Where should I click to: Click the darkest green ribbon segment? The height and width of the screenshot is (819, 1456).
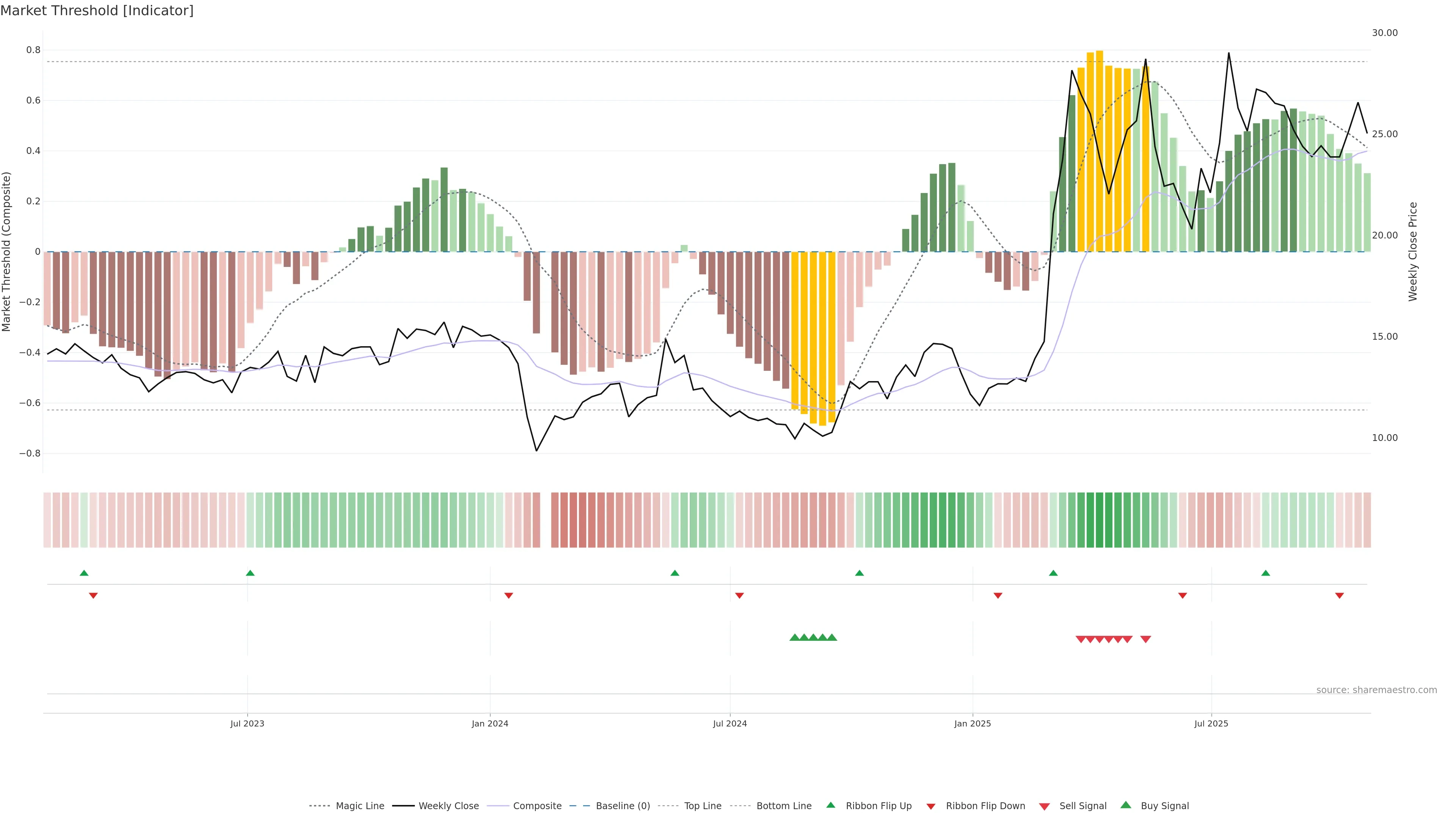(1099, 520)
